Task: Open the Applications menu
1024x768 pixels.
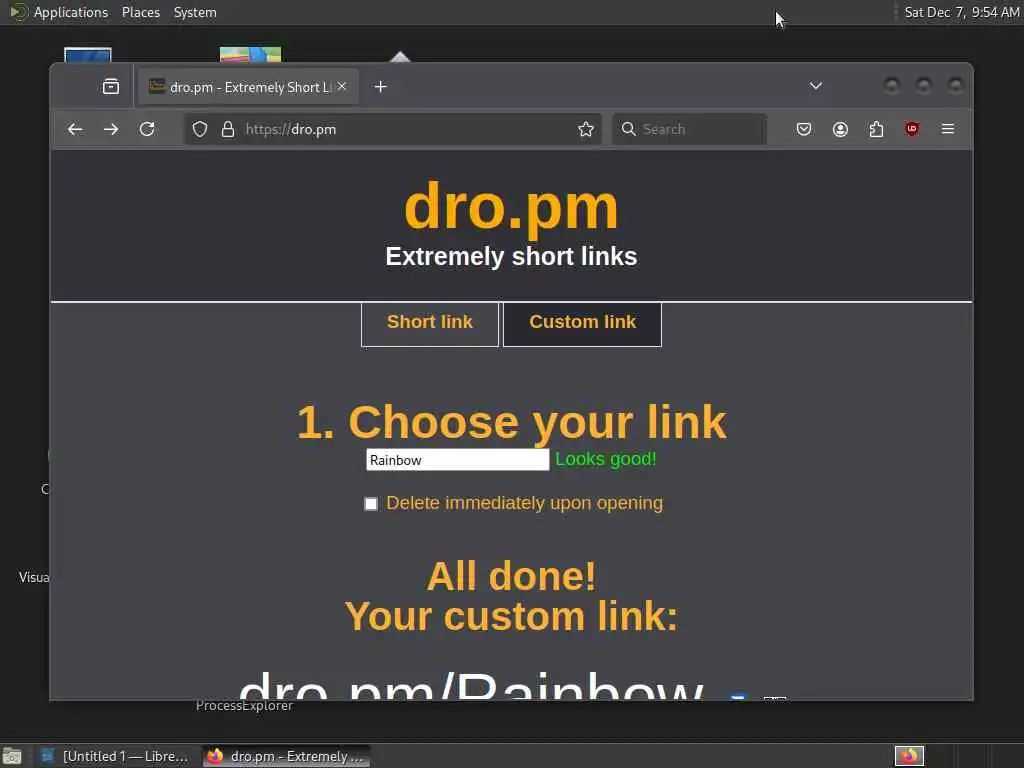Action: (71, 12)
